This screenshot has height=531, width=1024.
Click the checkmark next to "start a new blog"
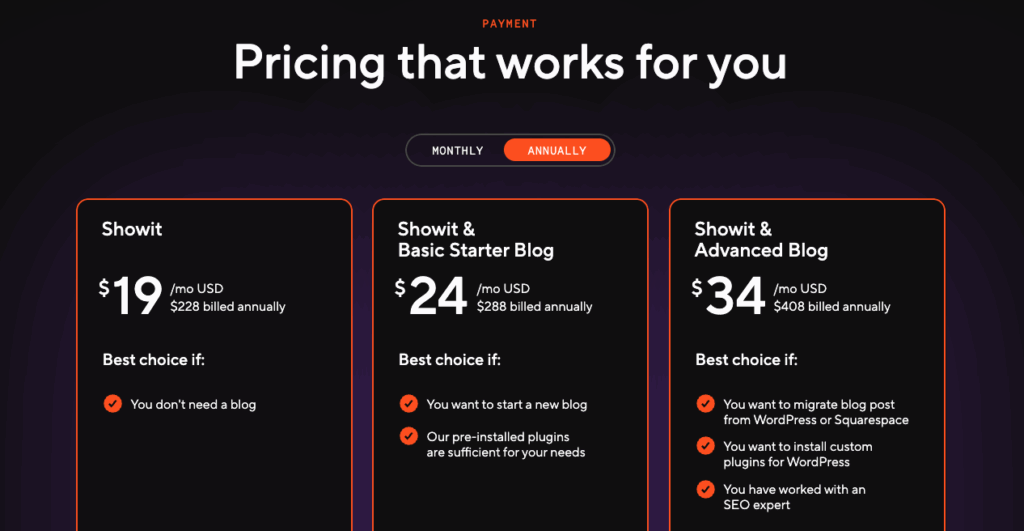[x=409, y=404]
